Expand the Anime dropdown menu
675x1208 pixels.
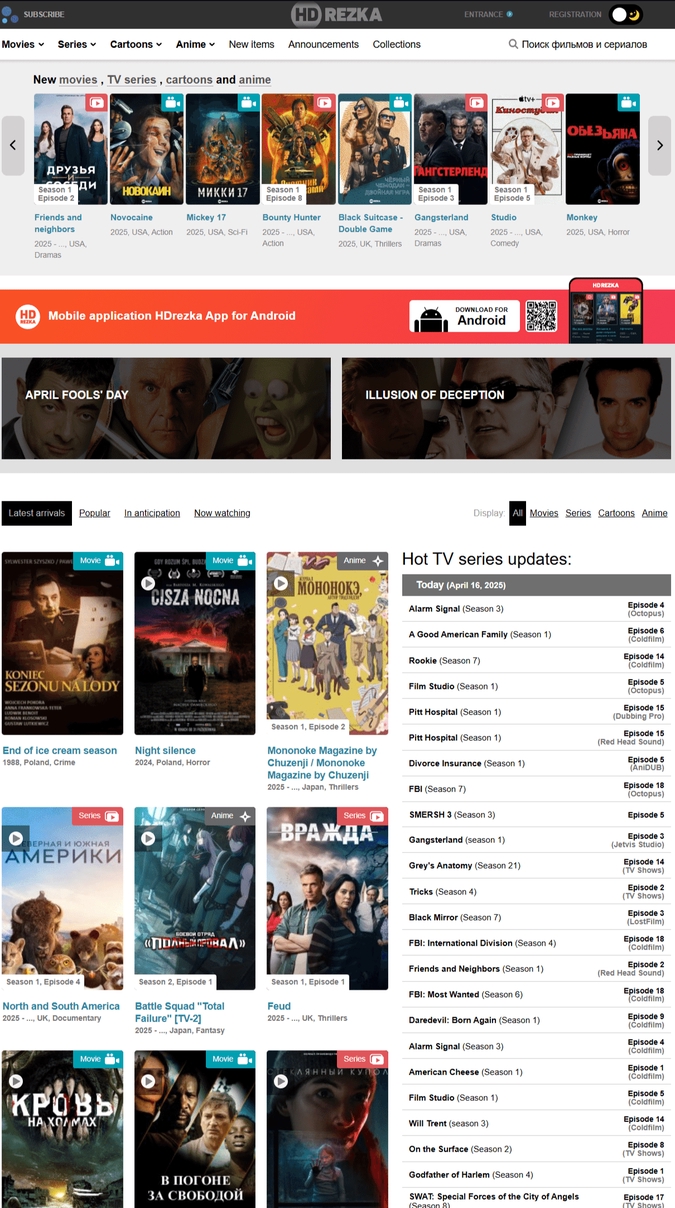pos(196,44)
